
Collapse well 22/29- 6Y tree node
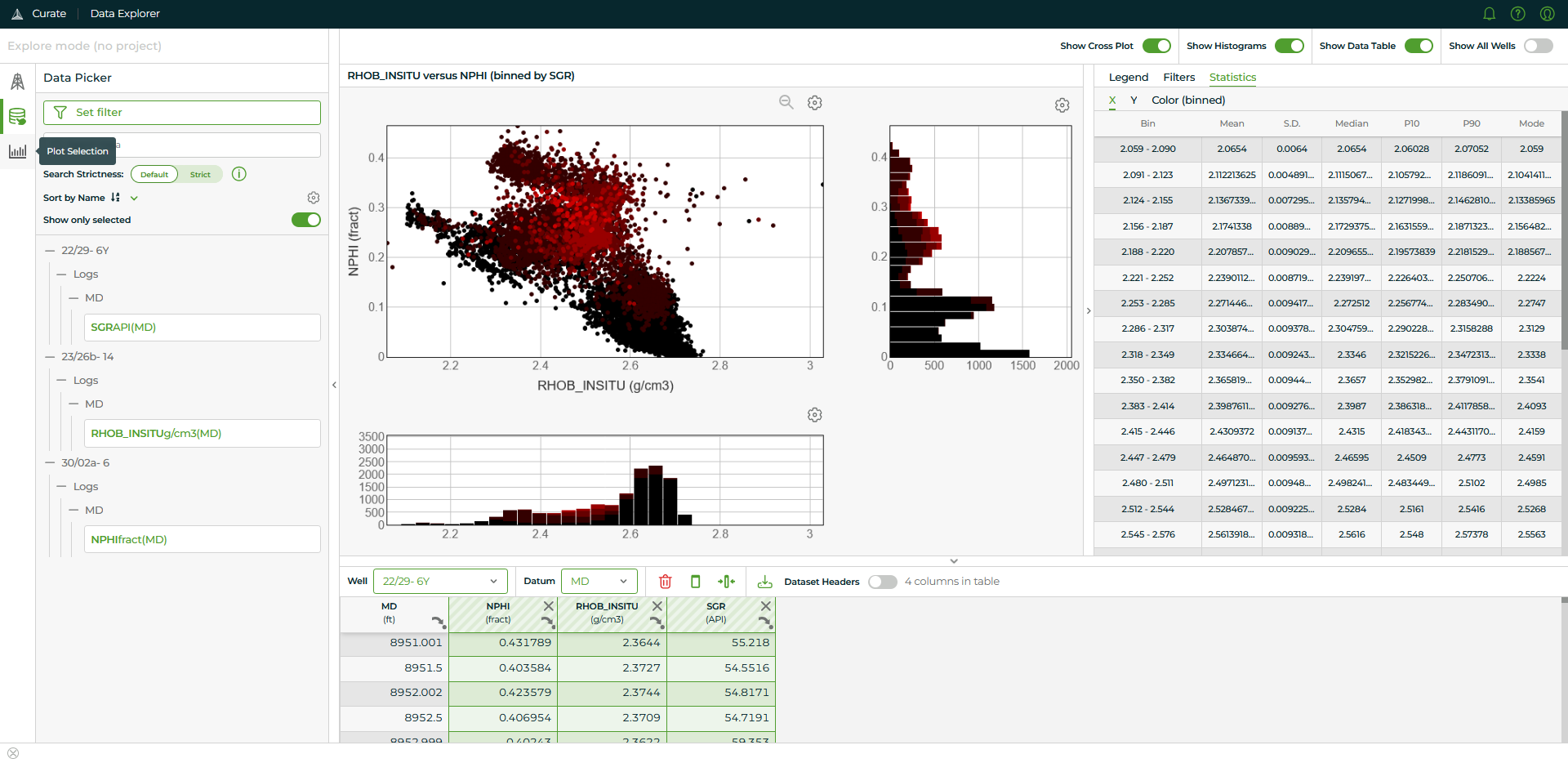[x=50, y=251]
